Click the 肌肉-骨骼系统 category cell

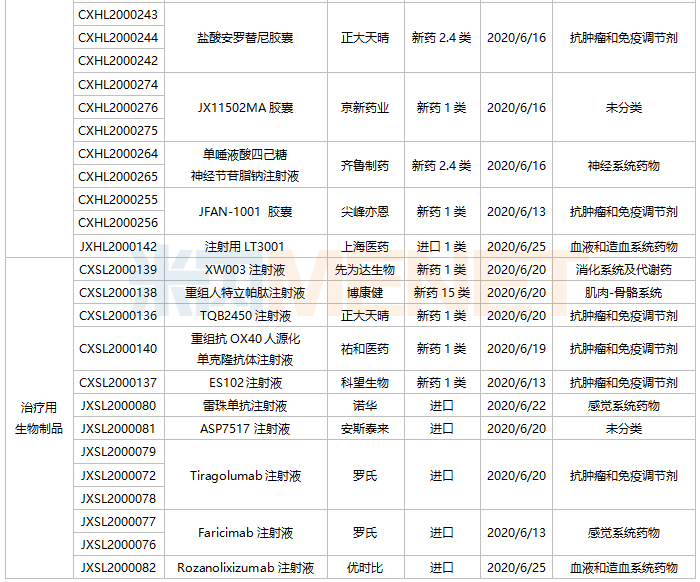(623, 293)
